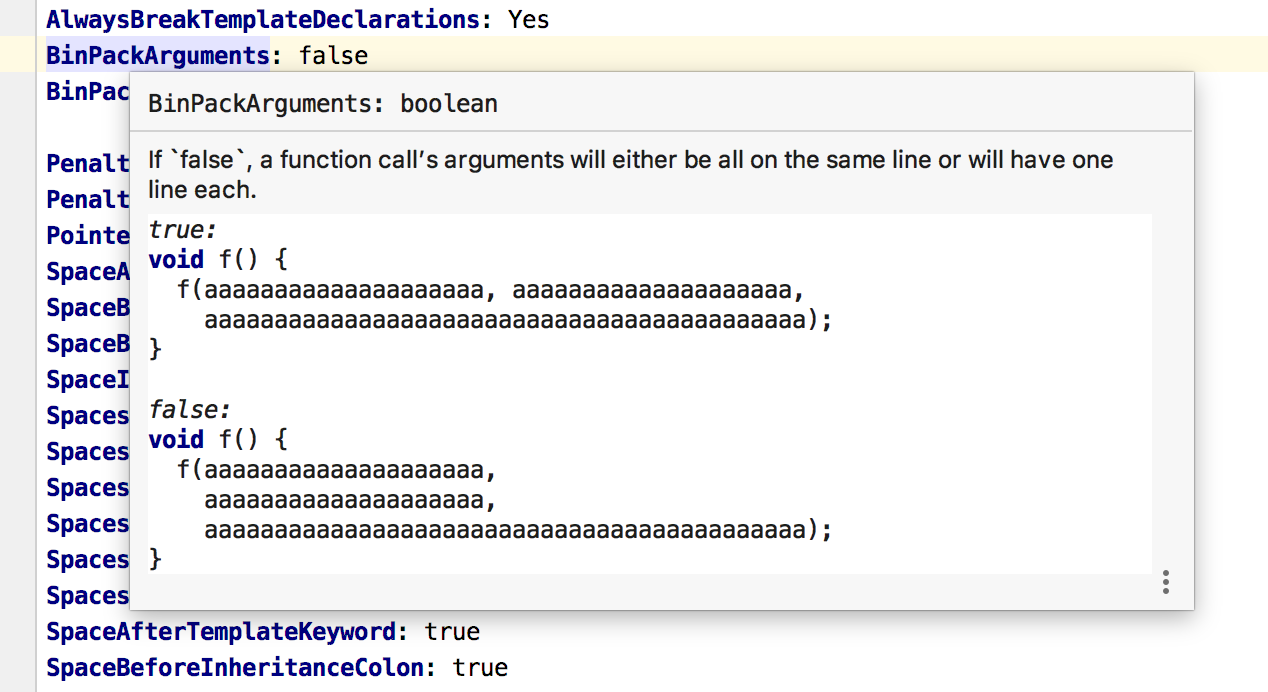The width and height of the screenshot is (1268, 692).
Task: Click the upper of the two Penalt keys
Action: pyautogui.click(x=88, y=164)
